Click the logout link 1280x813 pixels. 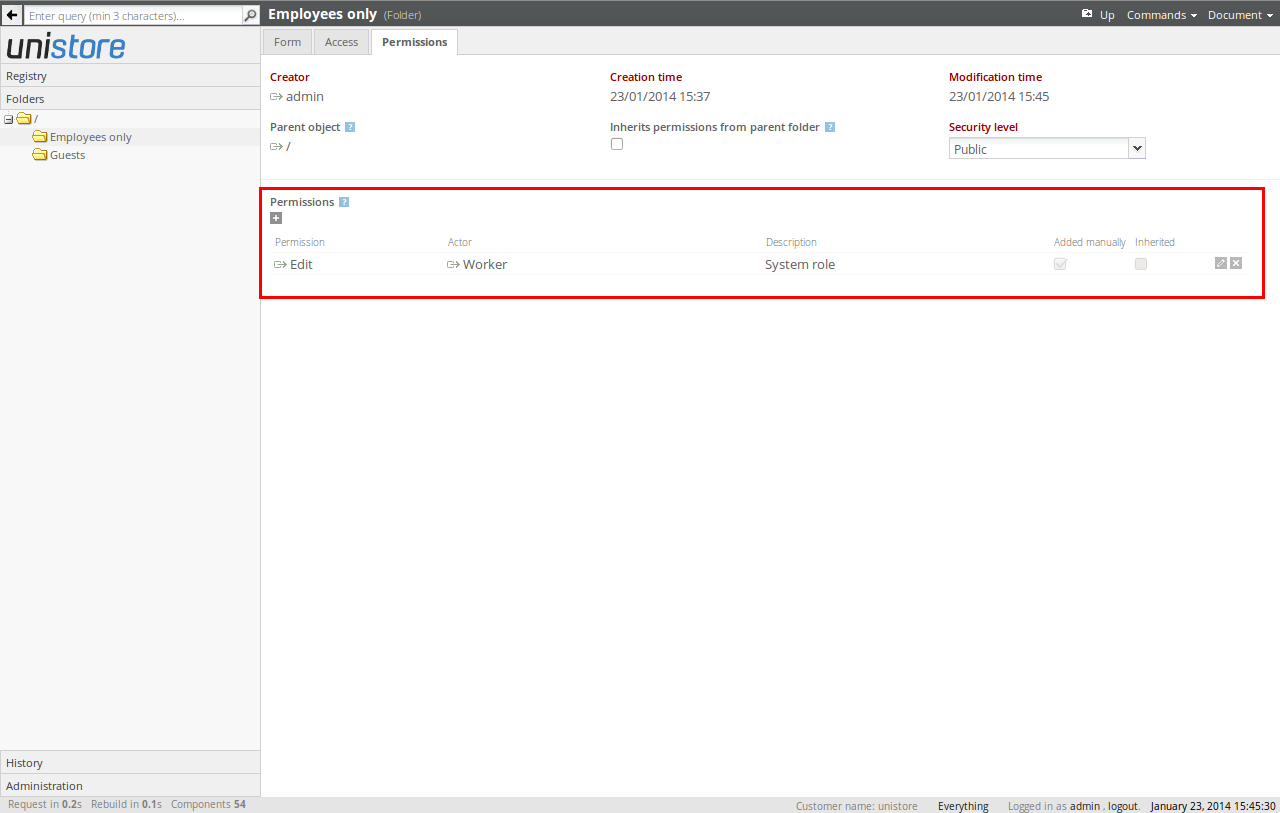click(1122, 806)
